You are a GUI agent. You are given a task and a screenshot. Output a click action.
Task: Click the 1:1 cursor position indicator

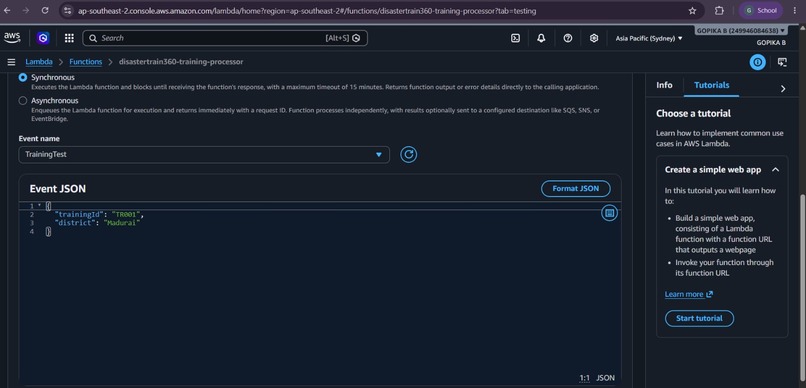[x=585, y=378]
